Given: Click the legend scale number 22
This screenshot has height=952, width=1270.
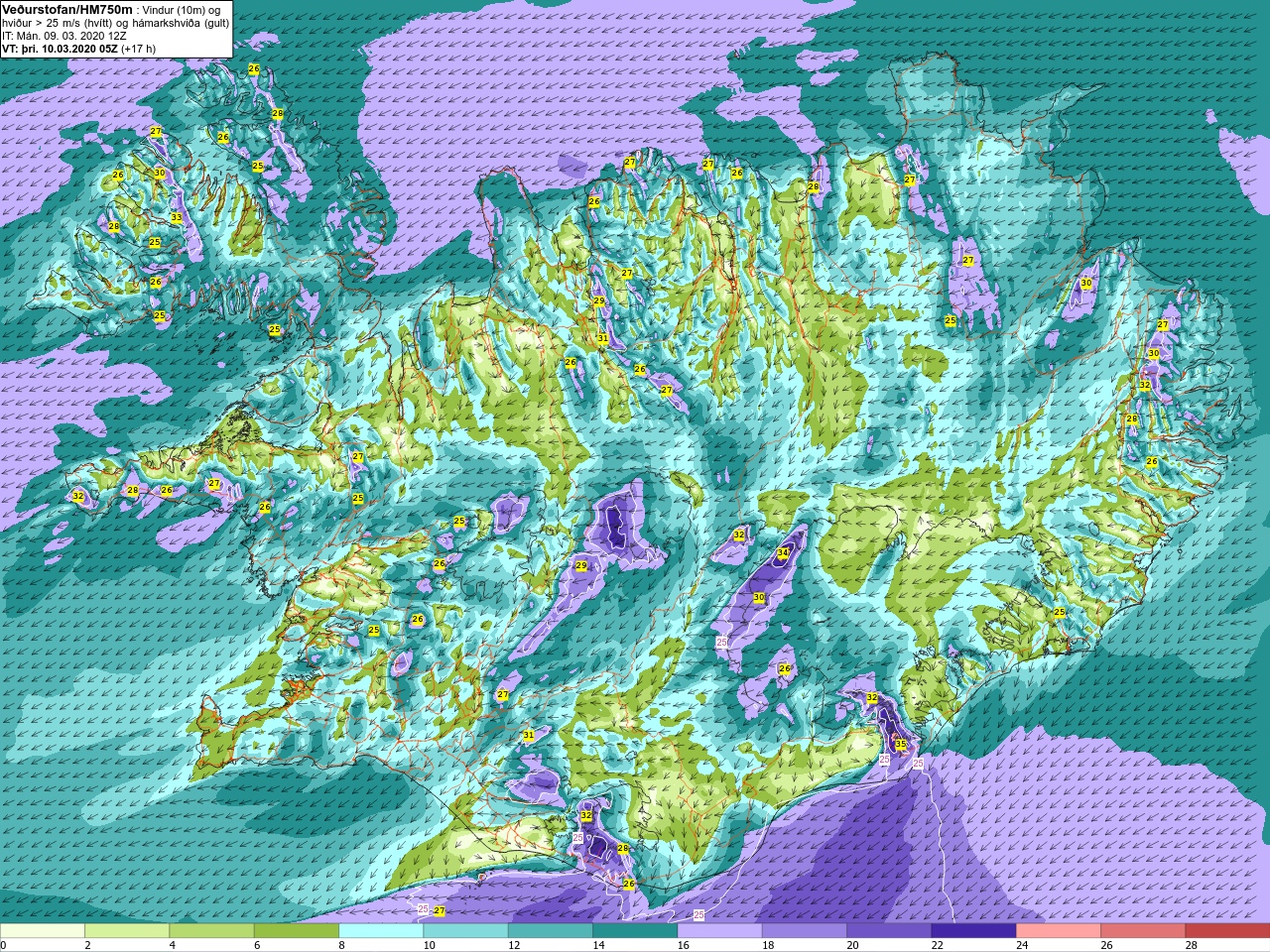Looking at the screenshot, I should [937, 945].
